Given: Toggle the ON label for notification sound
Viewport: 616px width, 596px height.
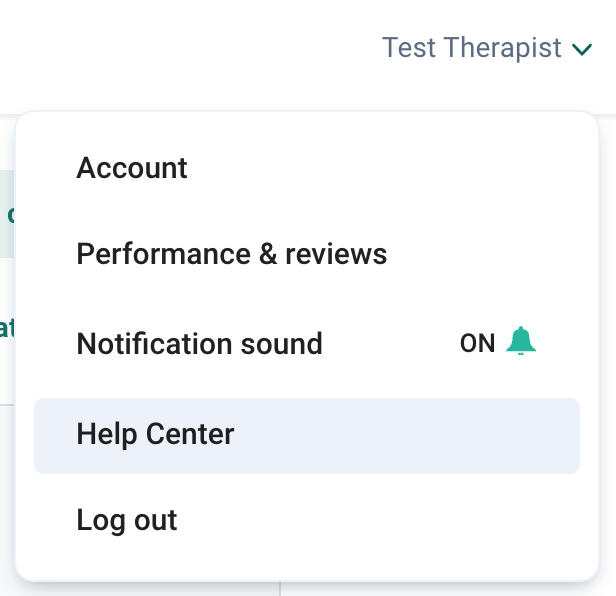Looking at the screenshot, I should click(x=477, y=343).
